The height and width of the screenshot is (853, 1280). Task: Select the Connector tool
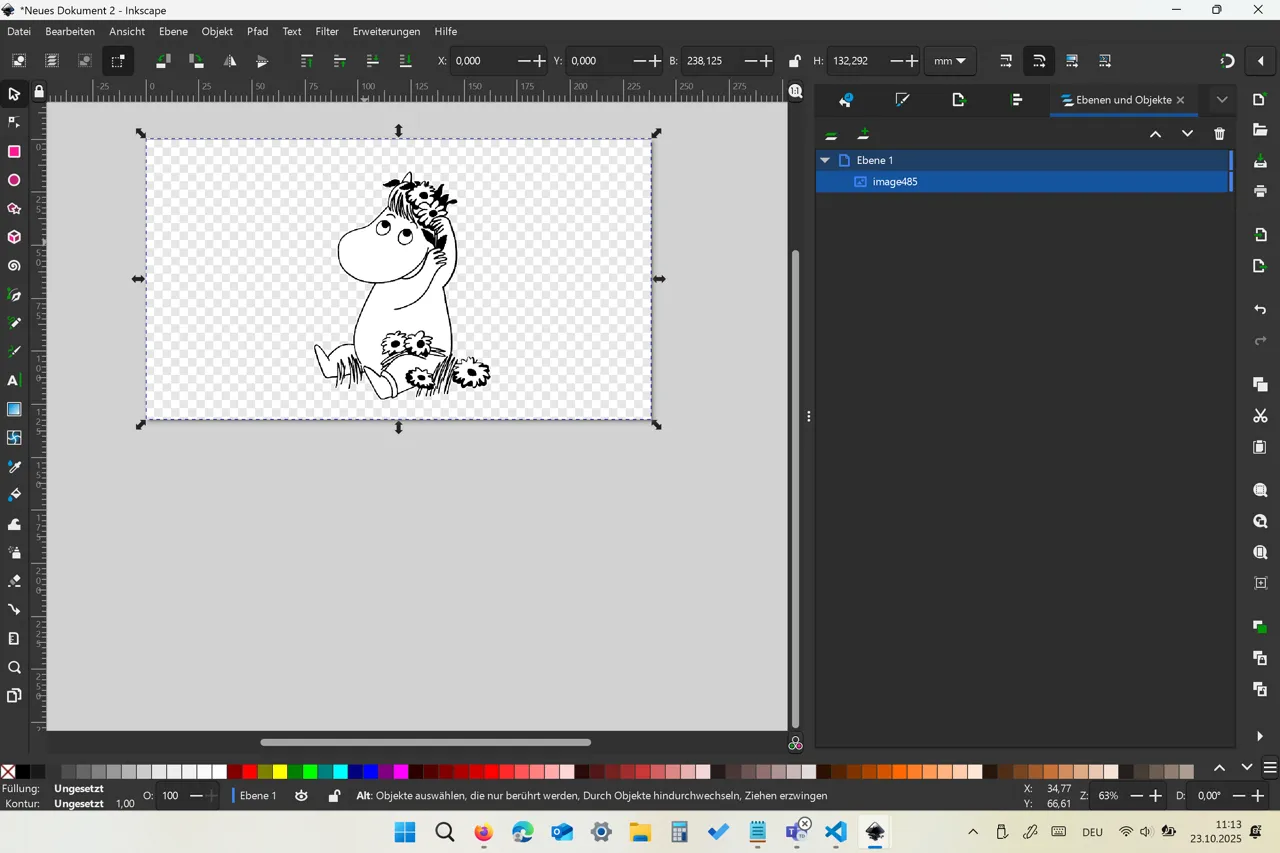click(x=14, y=609)
